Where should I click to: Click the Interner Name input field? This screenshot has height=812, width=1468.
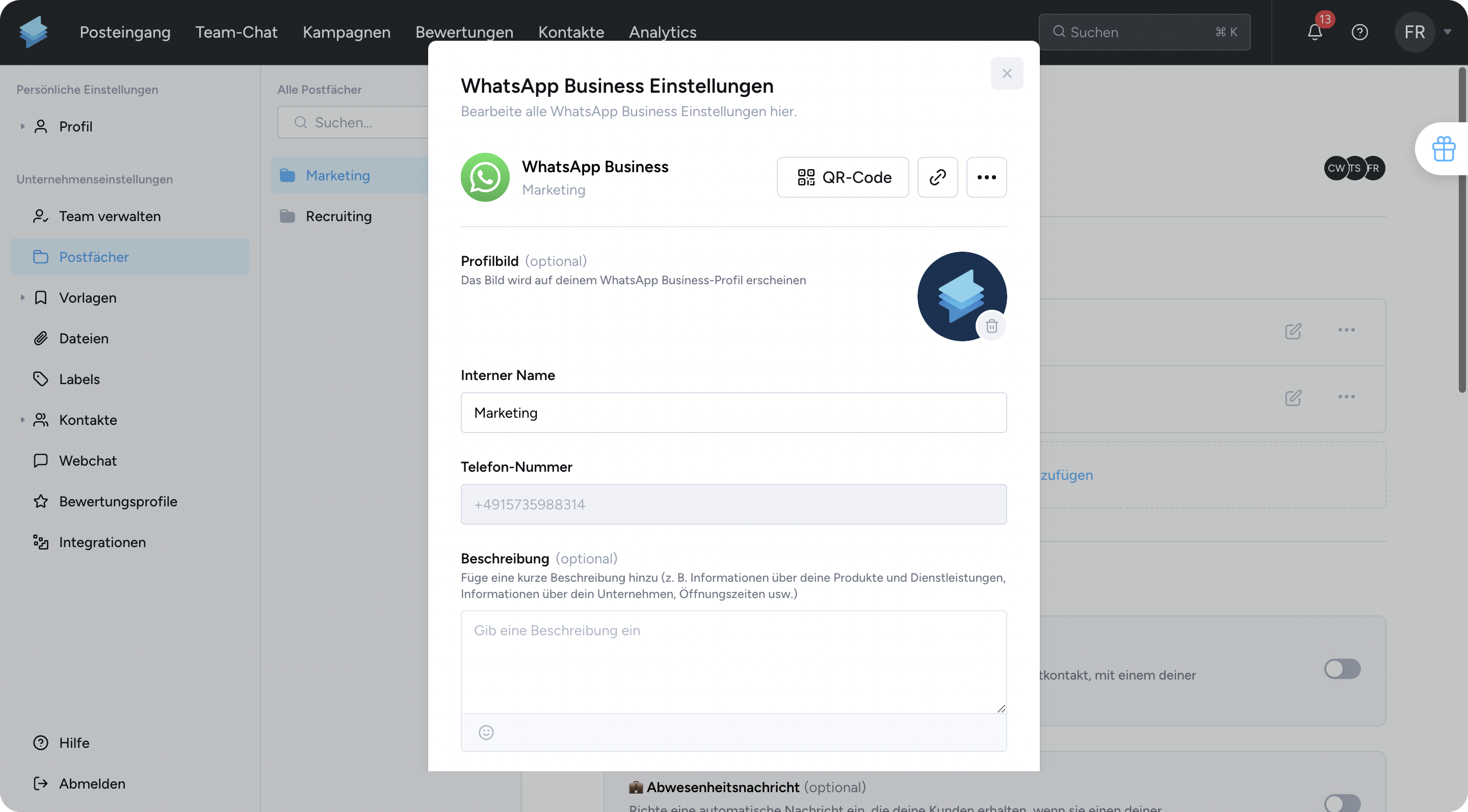[x=733, y=413]
